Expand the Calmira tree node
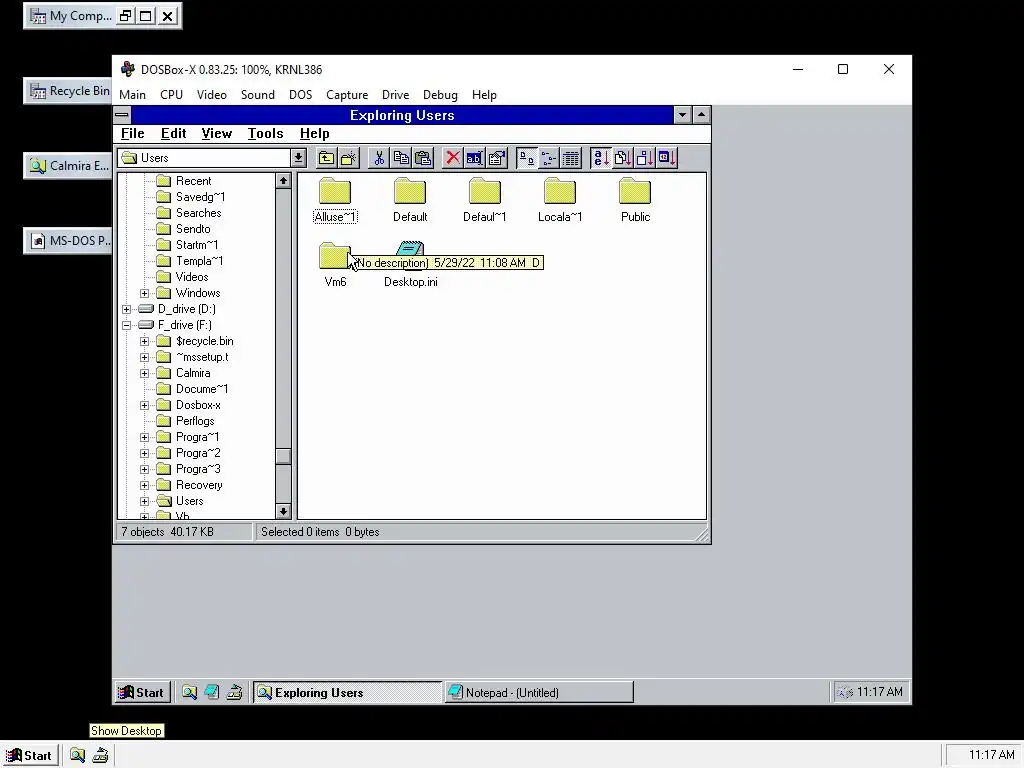The height and width of the screenshot is (768, 1024). coord(144,373)
